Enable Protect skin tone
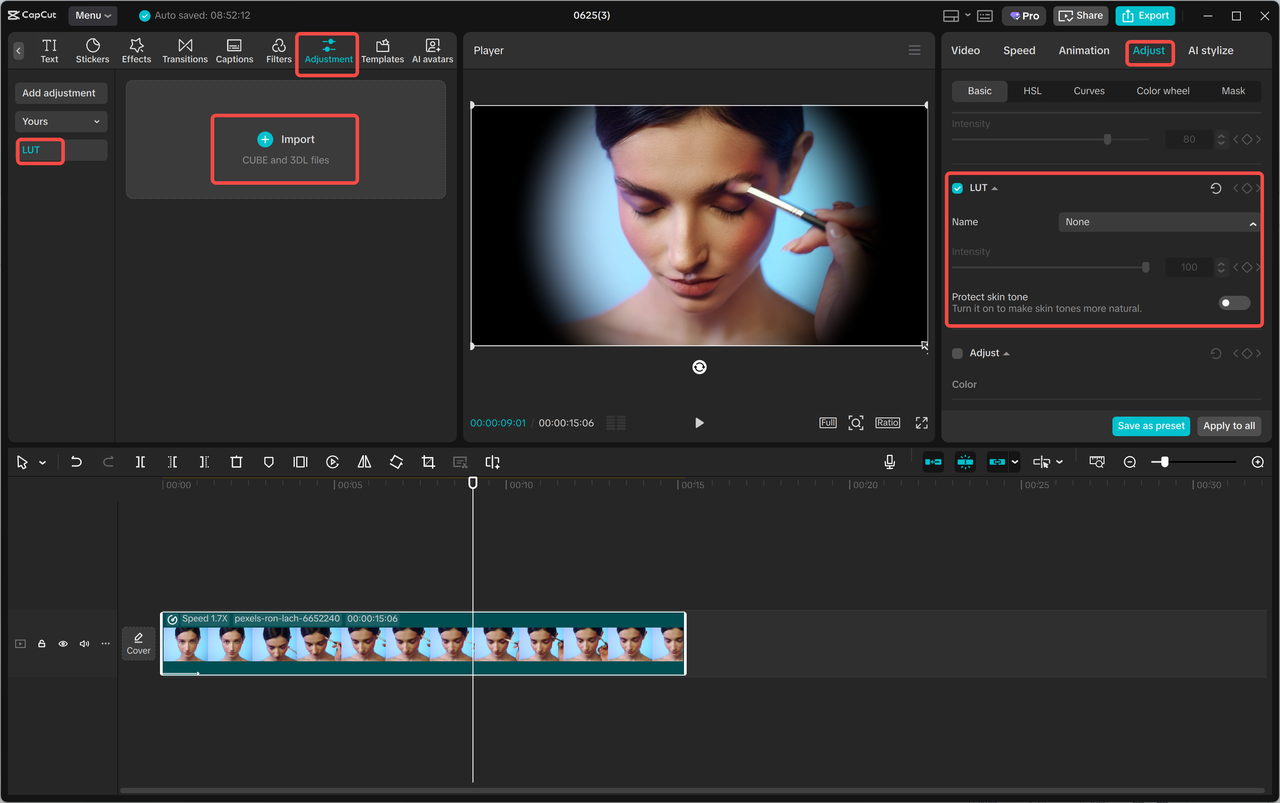Viewport: 1280px width, 803px height. 1234,302
